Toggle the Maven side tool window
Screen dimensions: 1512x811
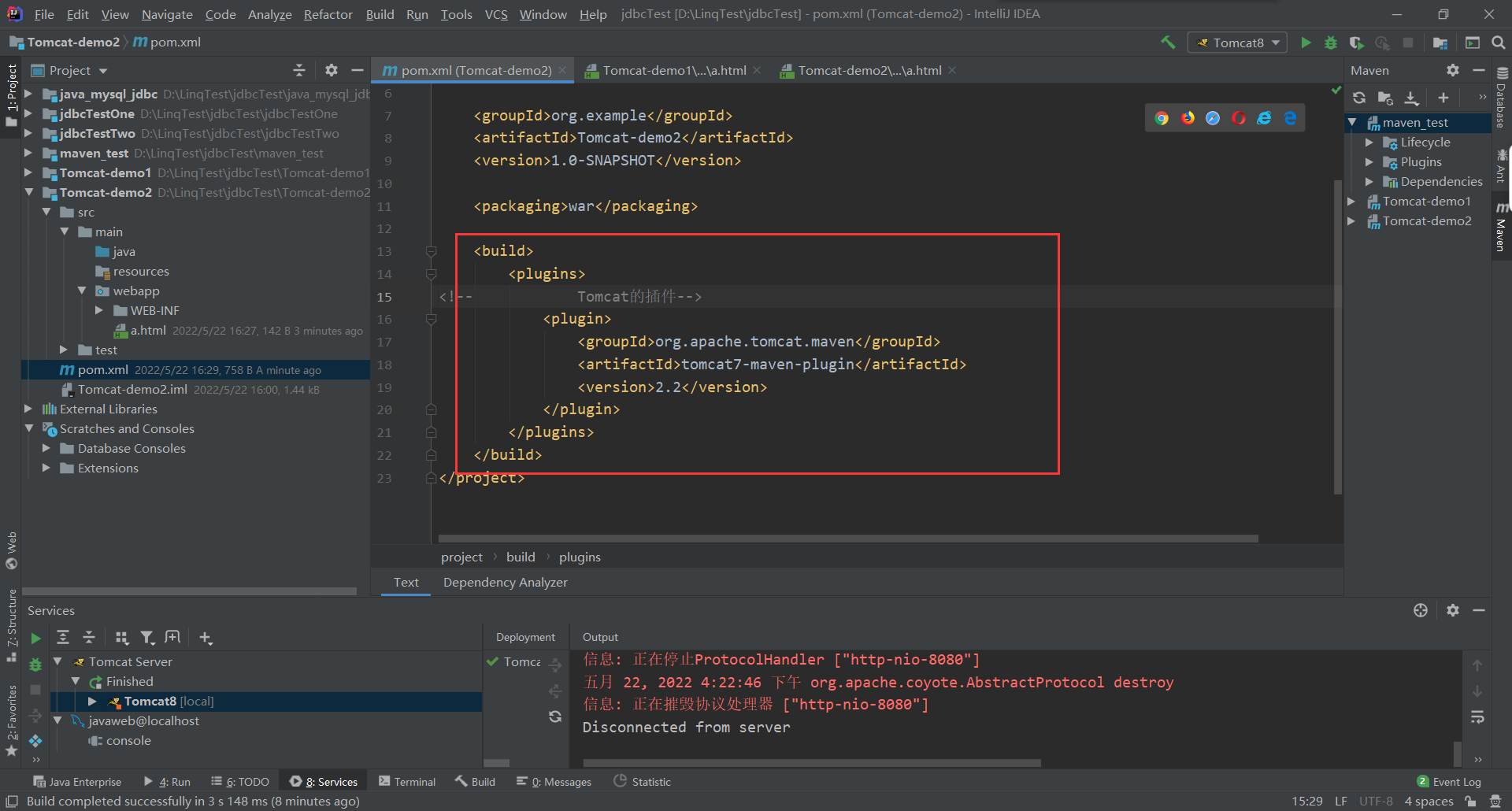pyautogui.click(x=1502, y=228)
